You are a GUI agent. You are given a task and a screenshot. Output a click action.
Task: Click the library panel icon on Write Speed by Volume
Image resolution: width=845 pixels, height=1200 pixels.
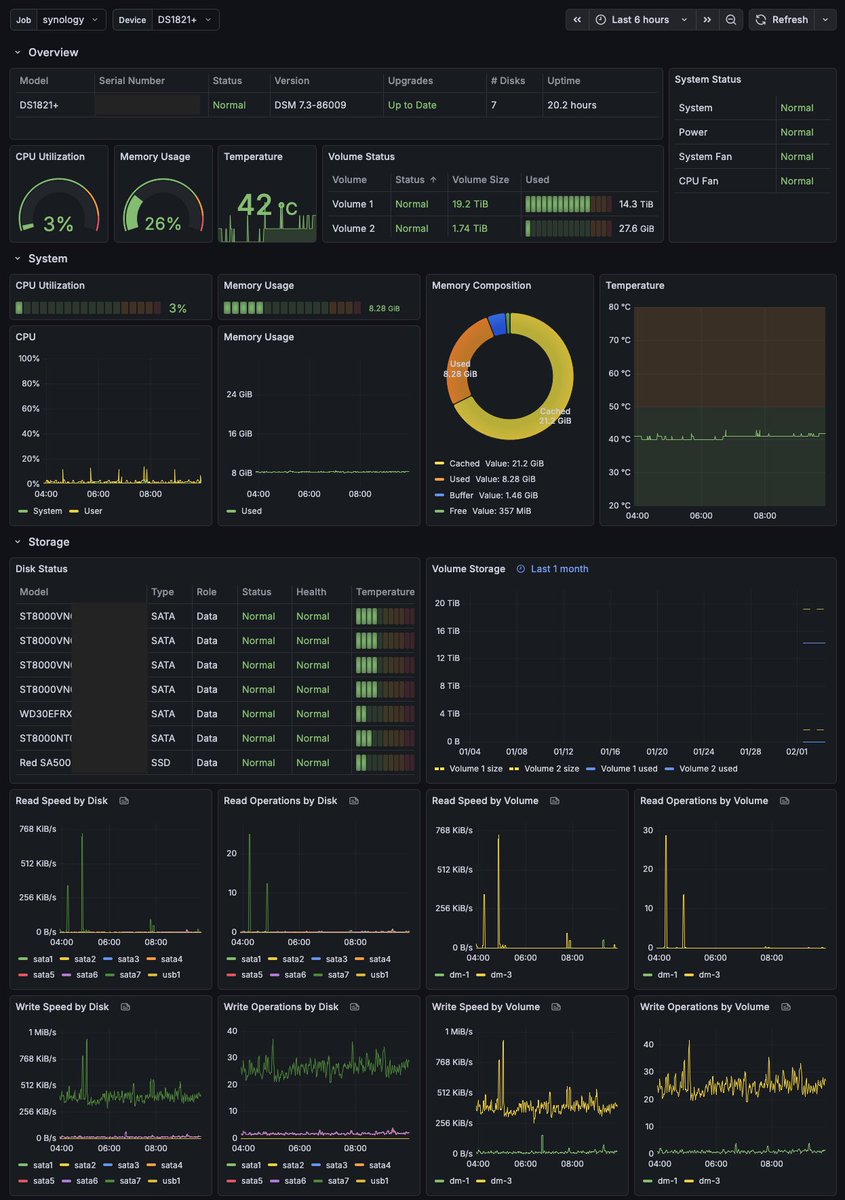coord(555,1007)
